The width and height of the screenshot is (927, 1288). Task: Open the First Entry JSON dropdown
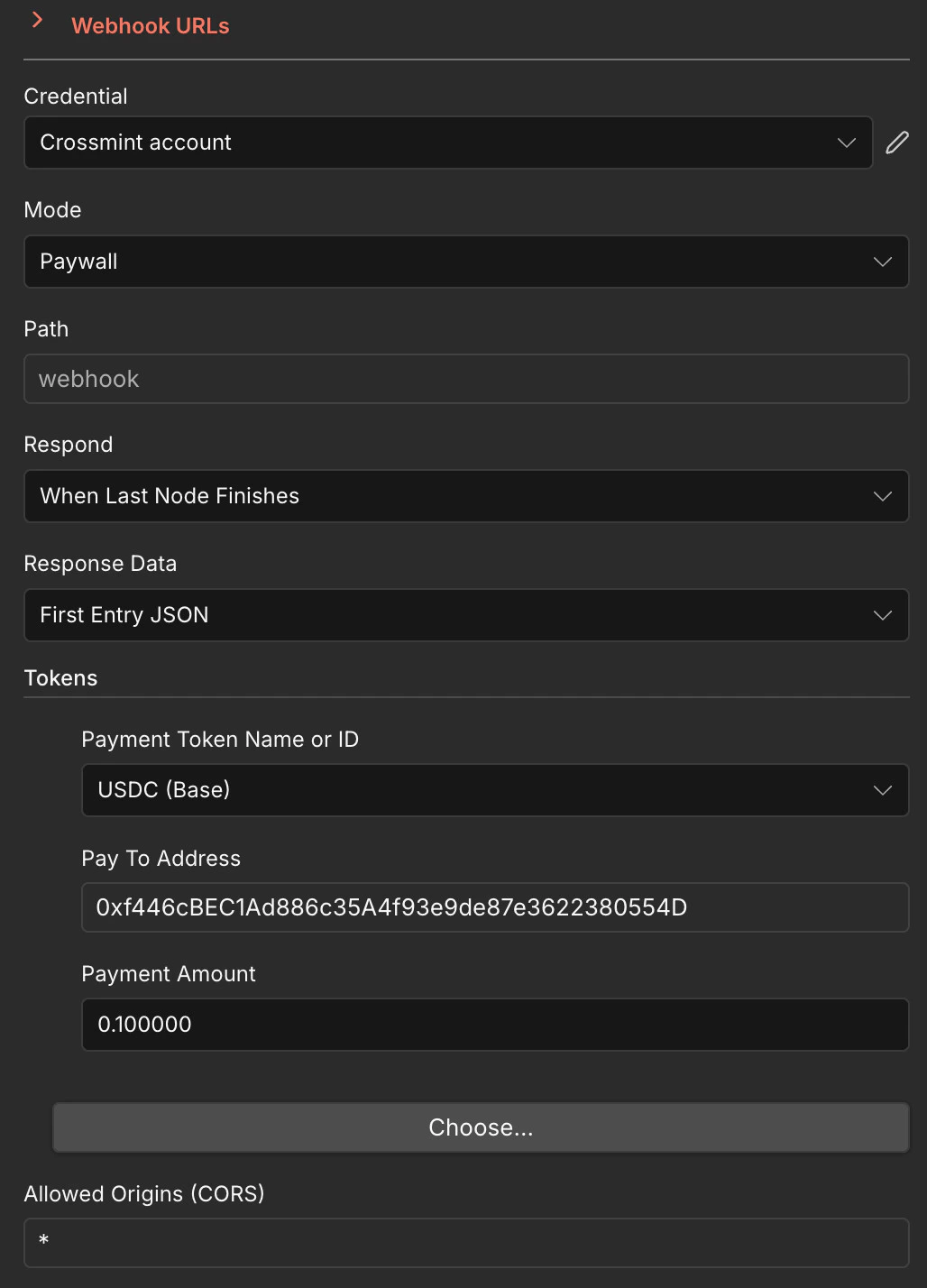click(466, 615)
